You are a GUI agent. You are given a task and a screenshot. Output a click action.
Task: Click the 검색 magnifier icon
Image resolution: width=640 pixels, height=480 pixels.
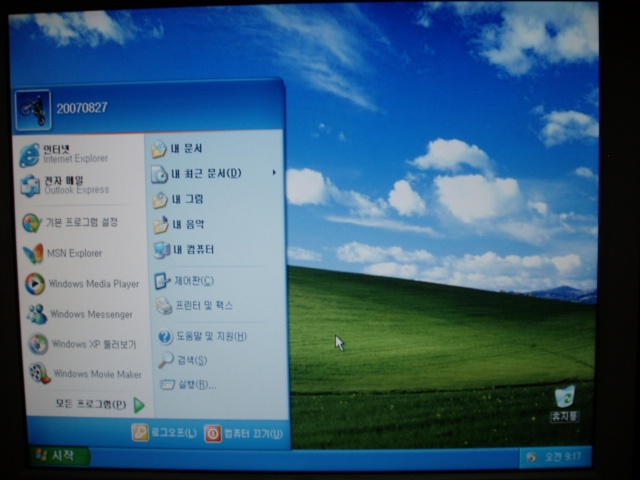(x=166, y=360)
